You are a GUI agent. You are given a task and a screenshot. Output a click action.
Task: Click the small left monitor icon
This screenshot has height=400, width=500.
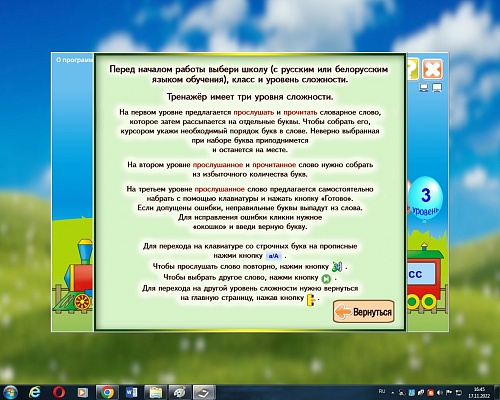(x=424, y=88)
